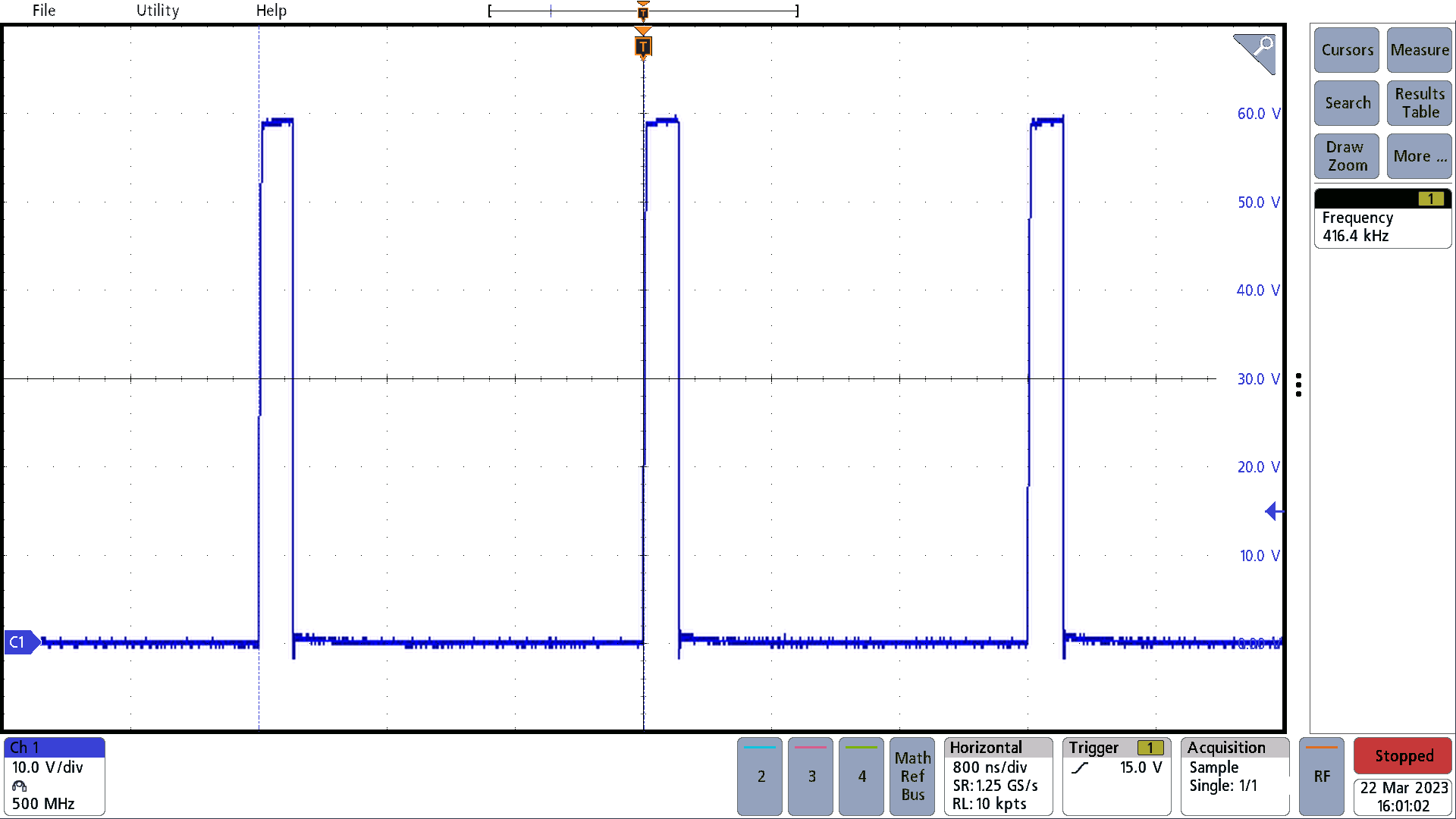This screenshot has width=1456, height=819.
Task: Open the Horizontal settings badge
Action: (999, 777)
